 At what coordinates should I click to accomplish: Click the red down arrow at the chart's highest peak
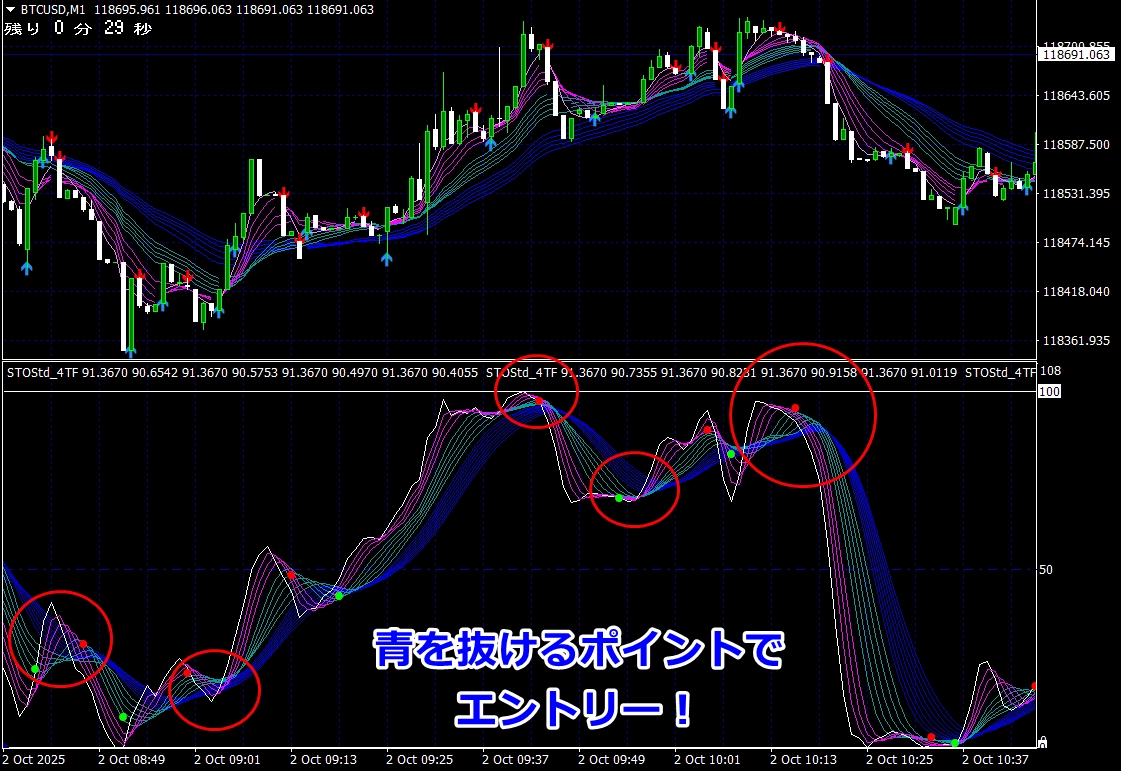pos(779,29)
